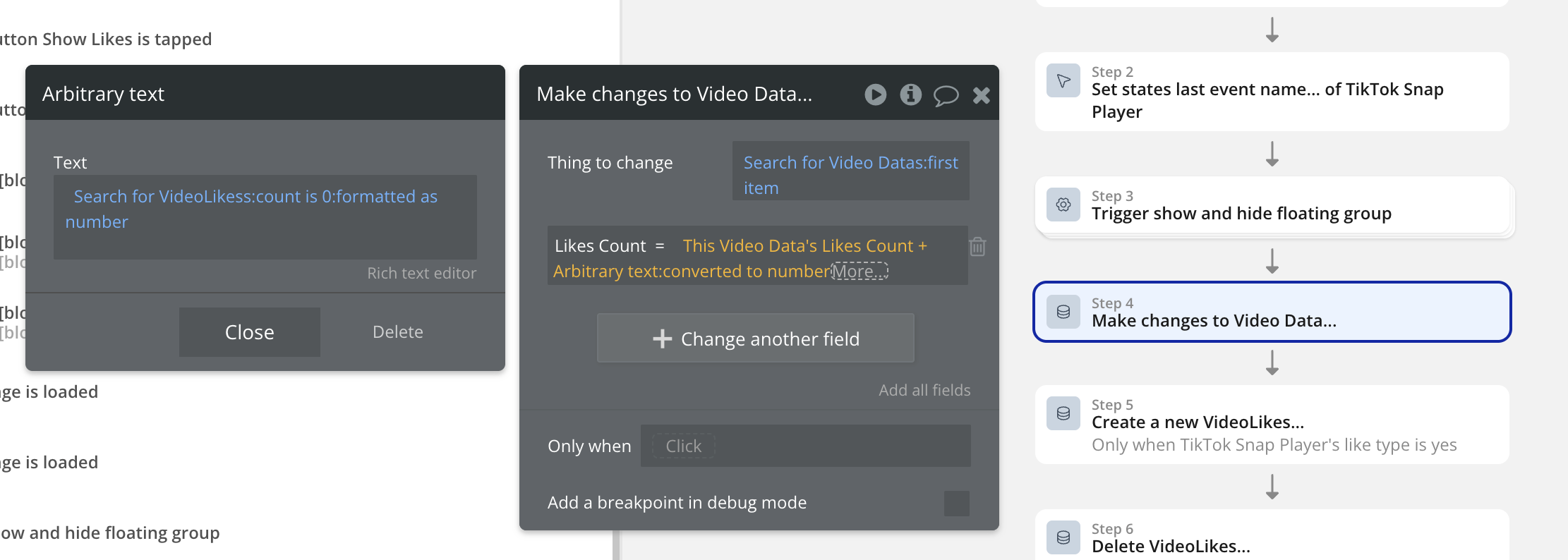
Task: Click the More... expression extender
Action: pyautogui.click(x=860, y=272)
